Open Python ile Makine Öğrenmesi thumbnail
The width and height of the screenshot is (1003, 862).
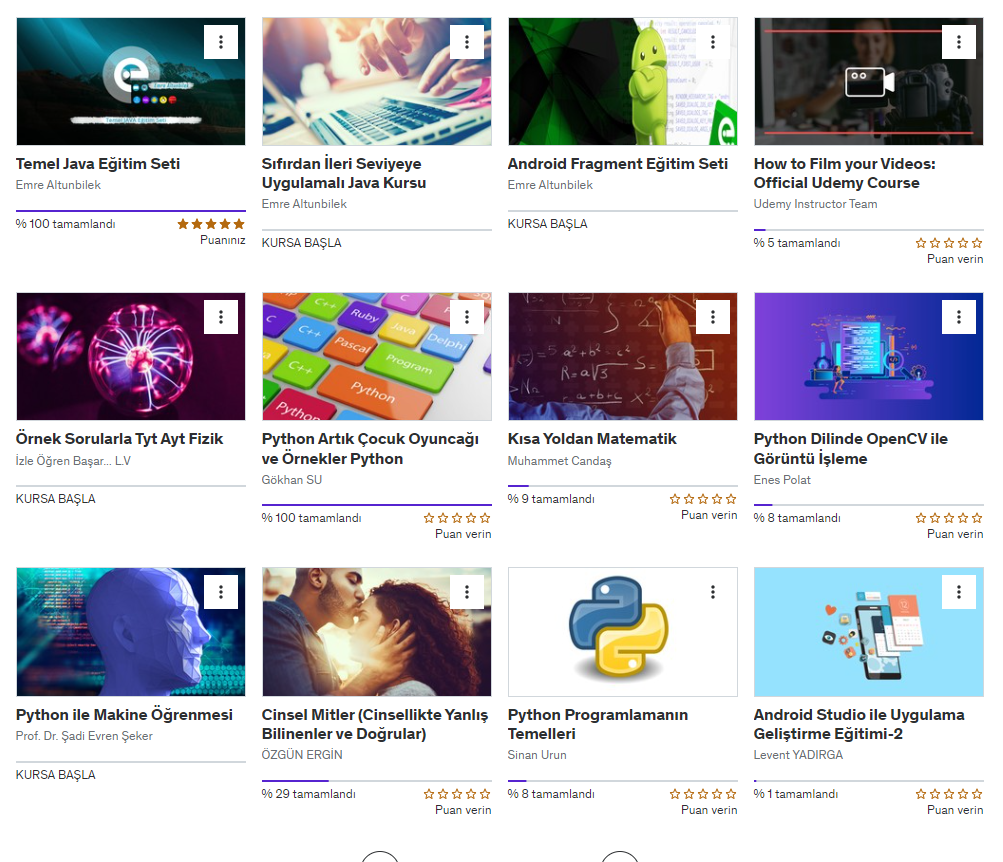[130, 632]
